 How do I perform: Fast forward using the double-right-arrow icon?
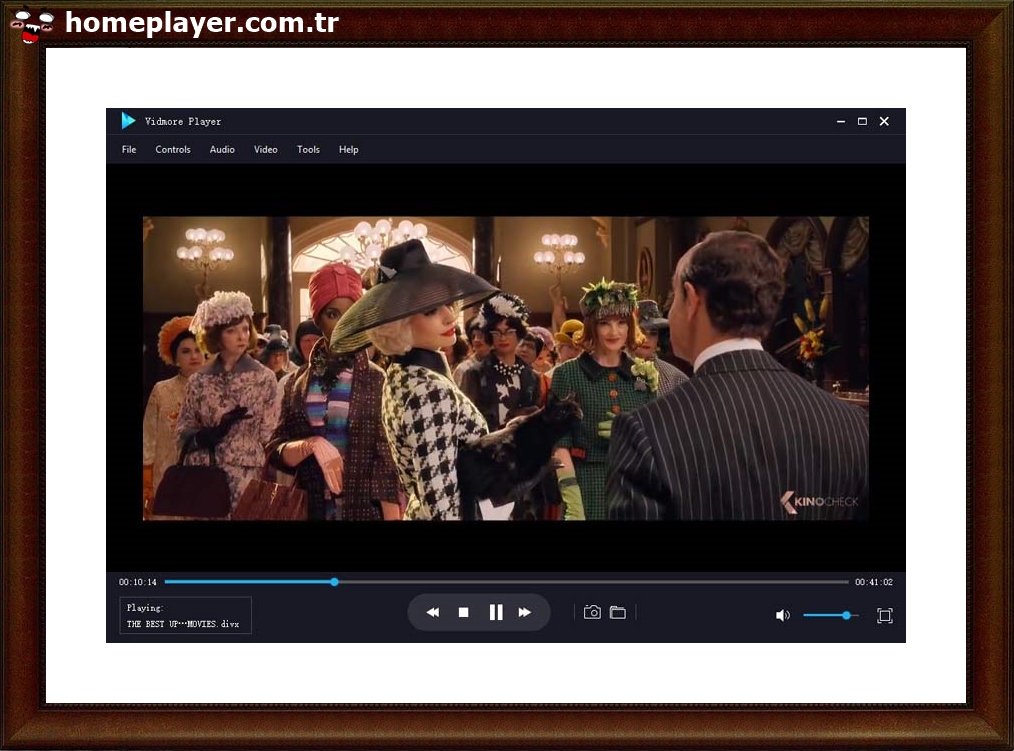[x=525, y=612]
